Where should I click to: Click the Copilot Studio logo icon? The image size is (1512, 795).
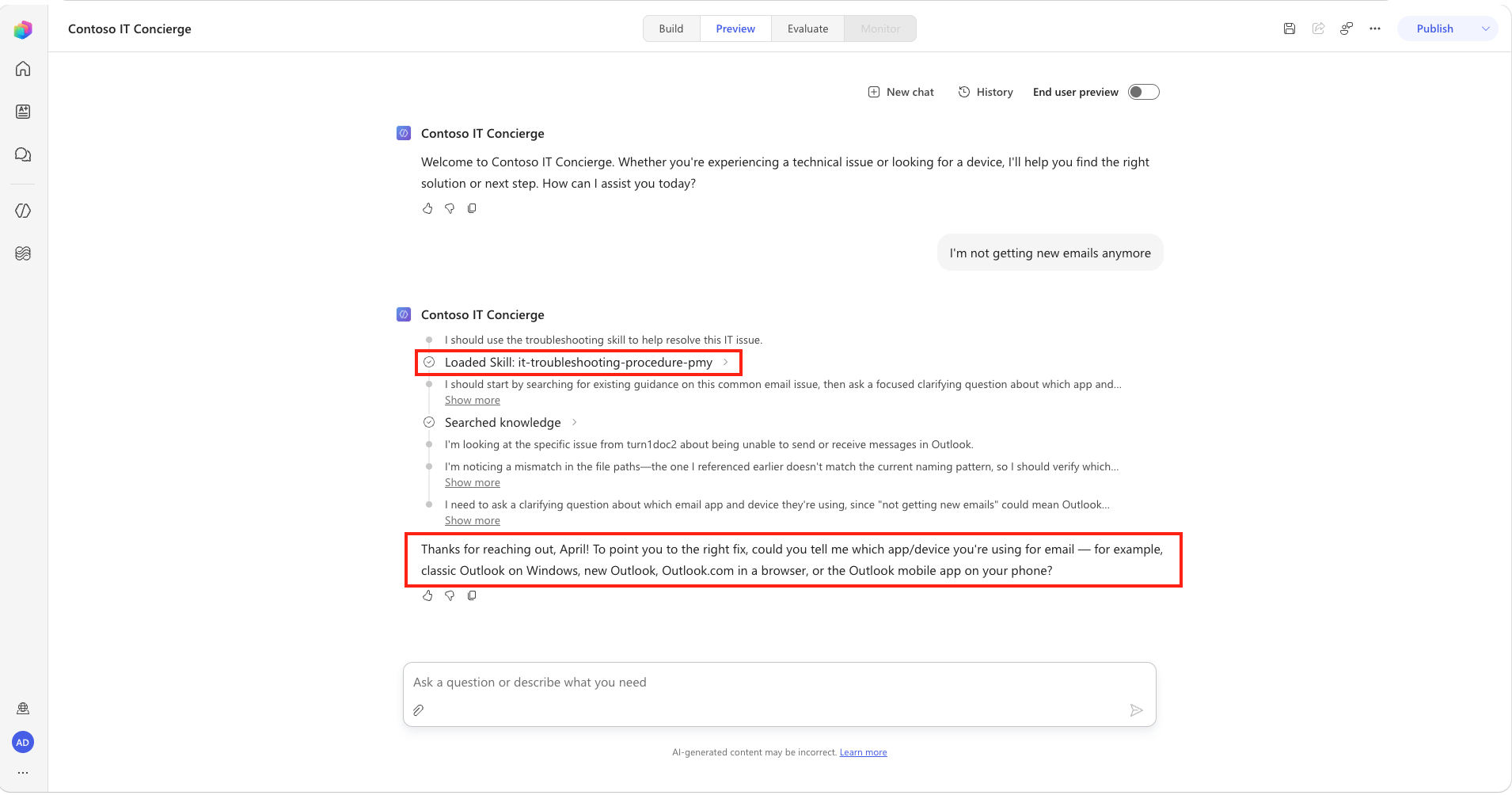23,29
